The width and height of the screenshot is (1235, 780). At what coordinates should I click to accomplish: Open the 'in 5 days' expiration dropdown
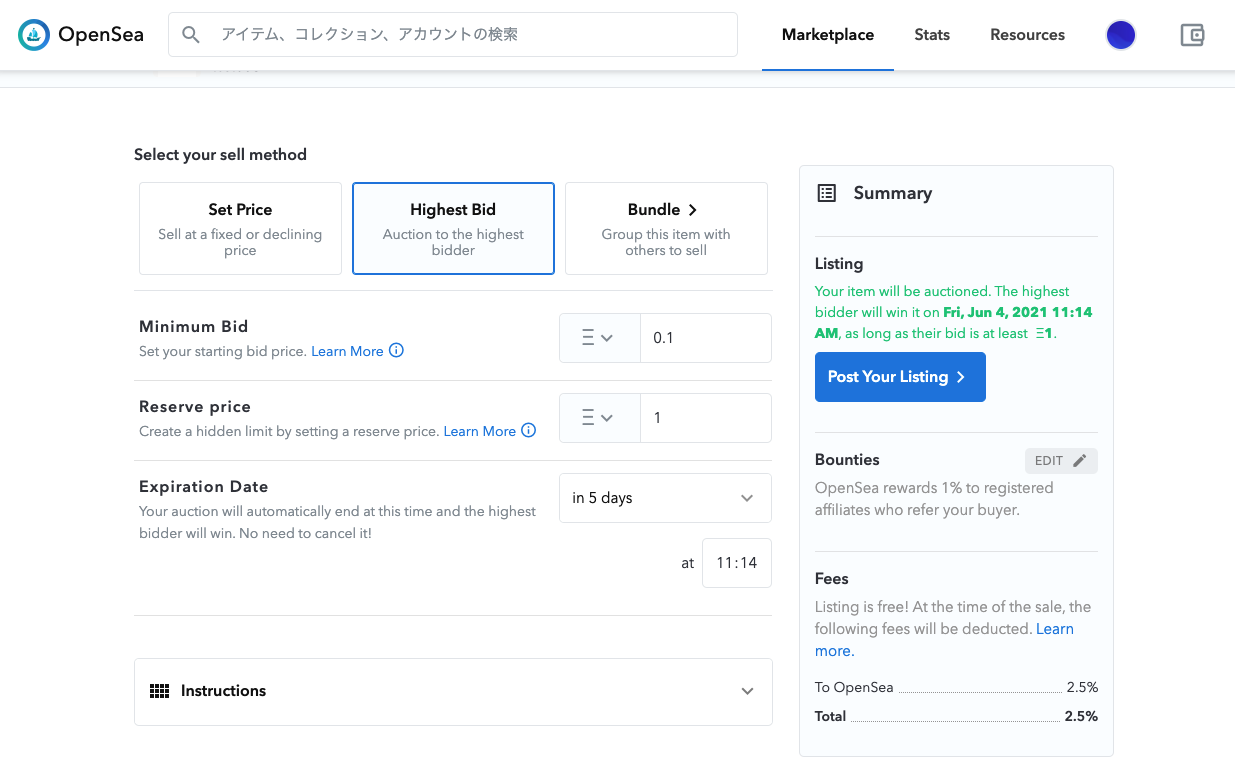click(x=665, y=498)
